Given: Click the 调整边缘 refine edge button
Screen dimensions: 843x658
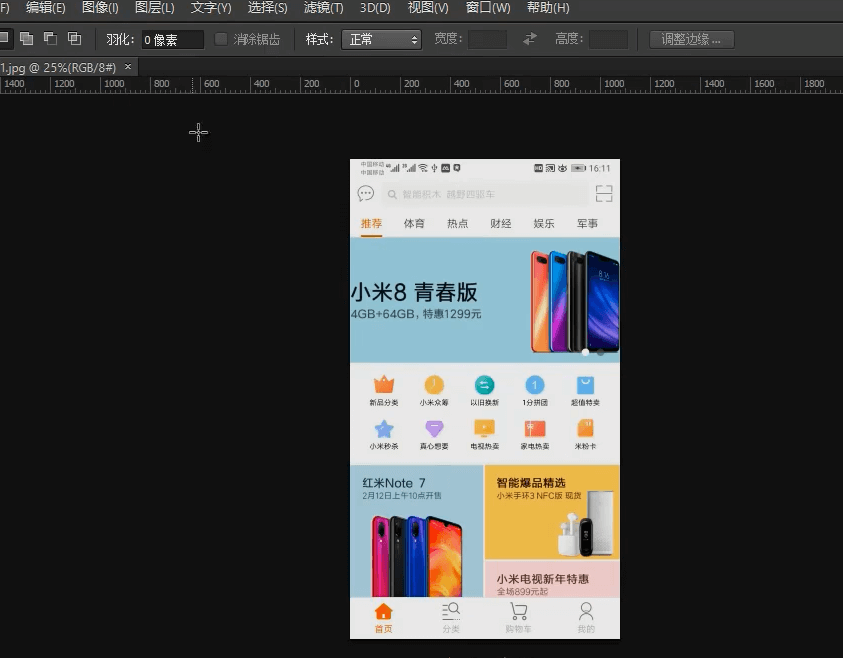Looking at the screenshot, I should (691, 39).
